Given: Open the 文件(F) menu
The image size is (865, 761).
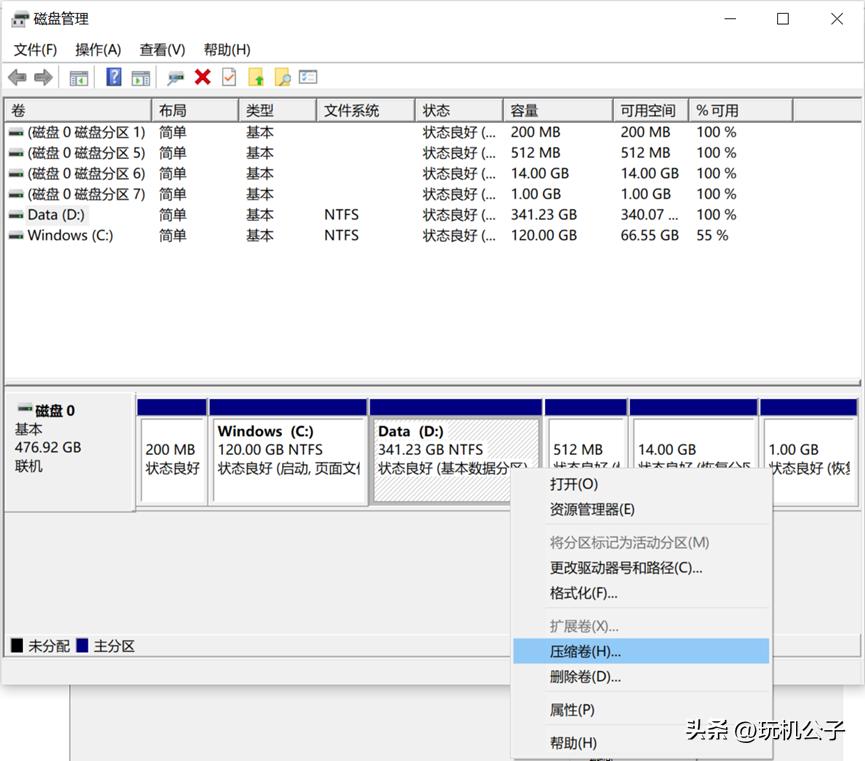Looking at the screenshot, I should point(35,49).
